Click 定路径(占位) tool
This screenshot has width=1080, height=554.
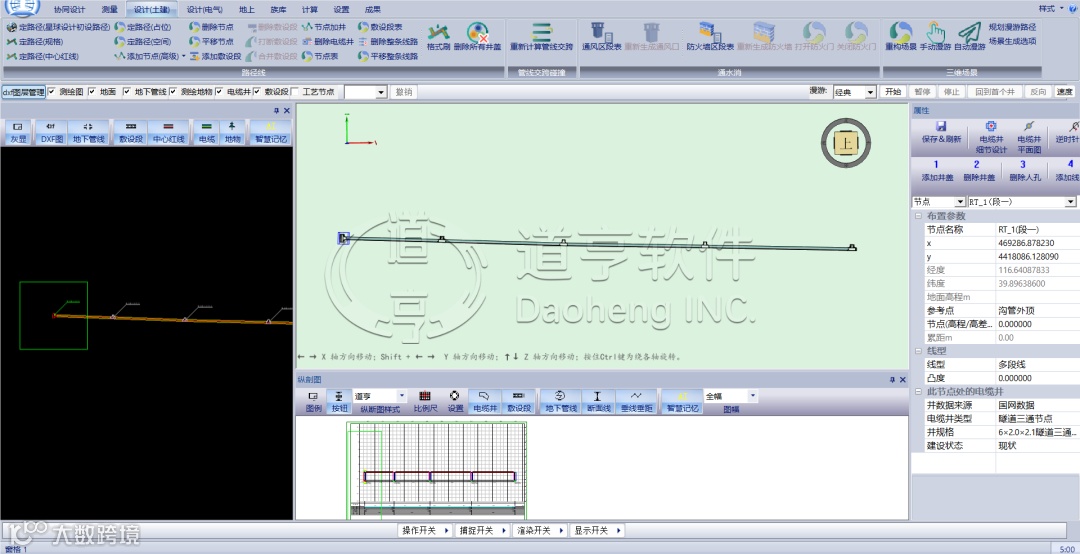pyautogui.click(x=143, y=27)
